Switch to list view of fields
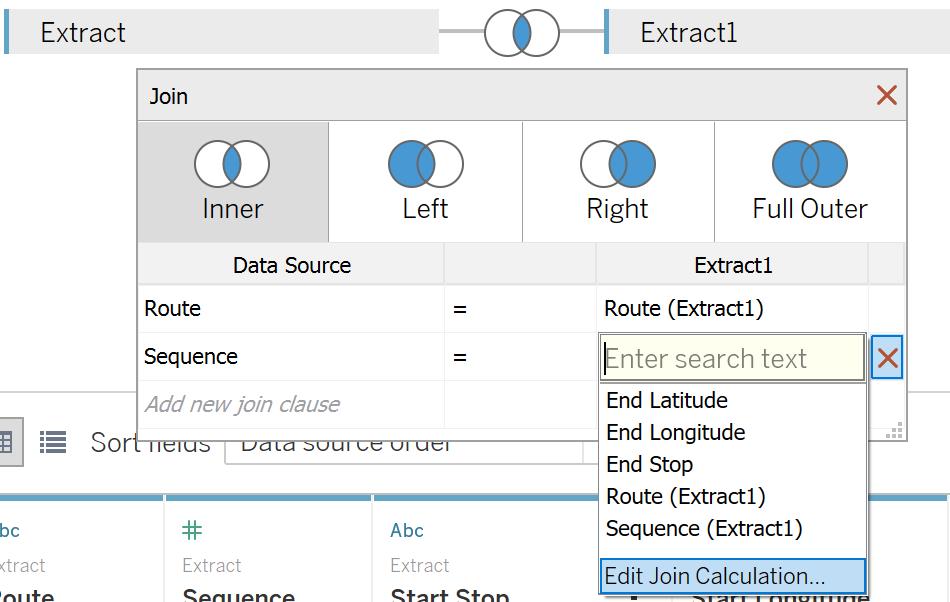The width and height of the screenshot is (950, 602). click(x=53, y=442)
